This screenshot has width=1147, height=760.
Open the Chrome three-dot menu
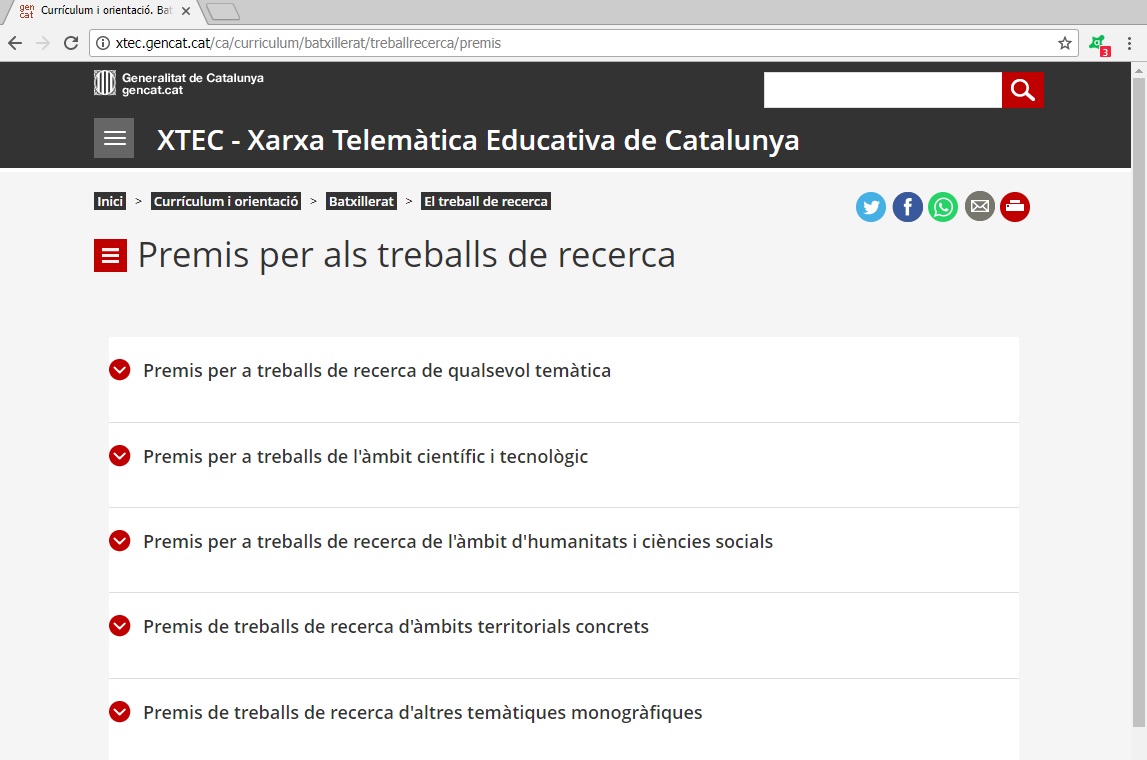pyautogui.click(x=1129, y=43)
